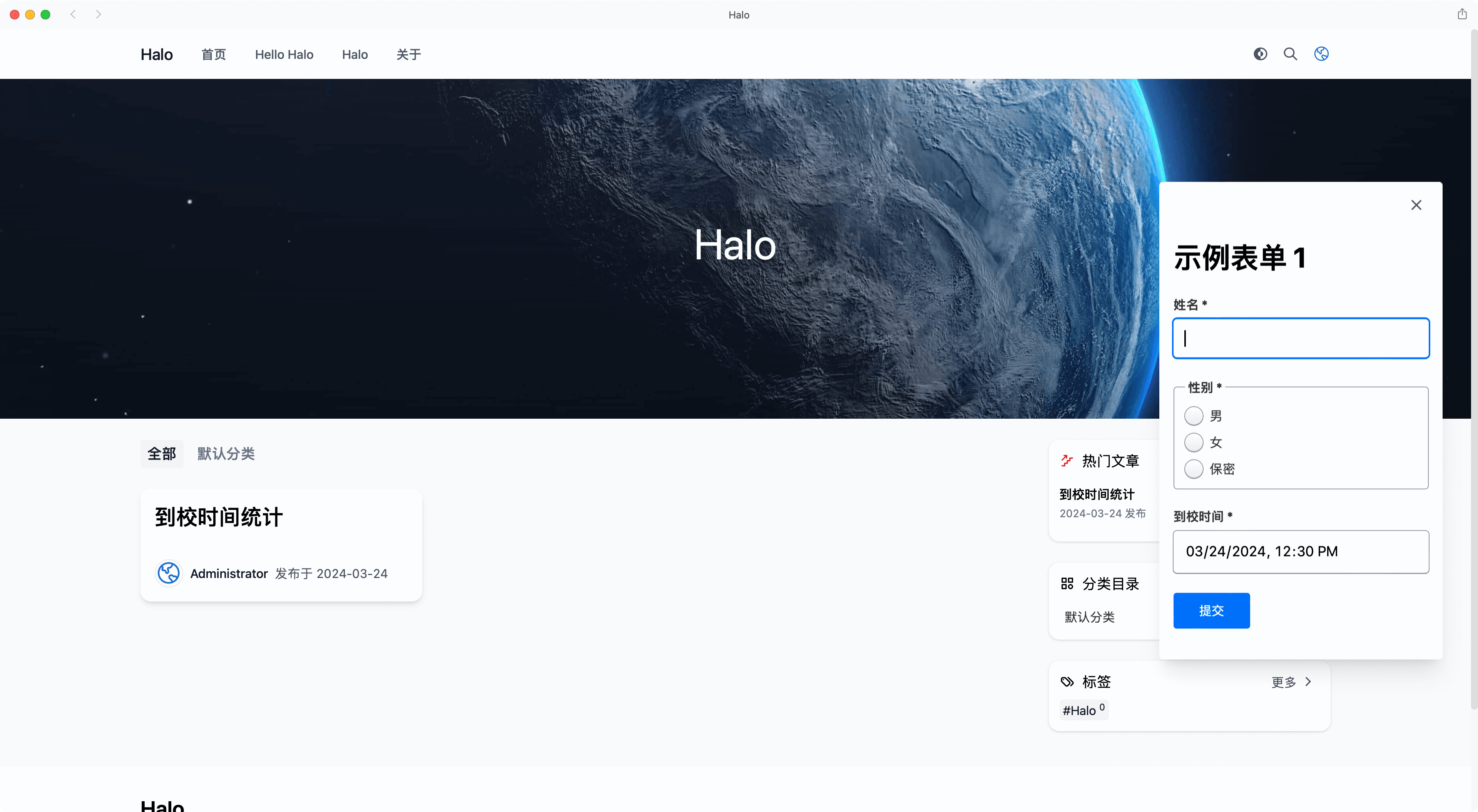
Task: Expand the 更多 tags section
Action: tap(1291, 681)
